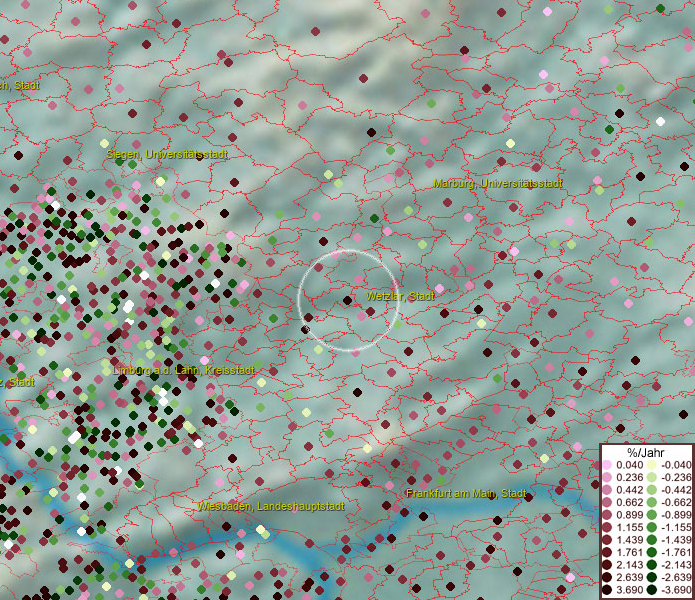Select the -3.690 darkest green legend swatch
695x600 pixels.
652,590
